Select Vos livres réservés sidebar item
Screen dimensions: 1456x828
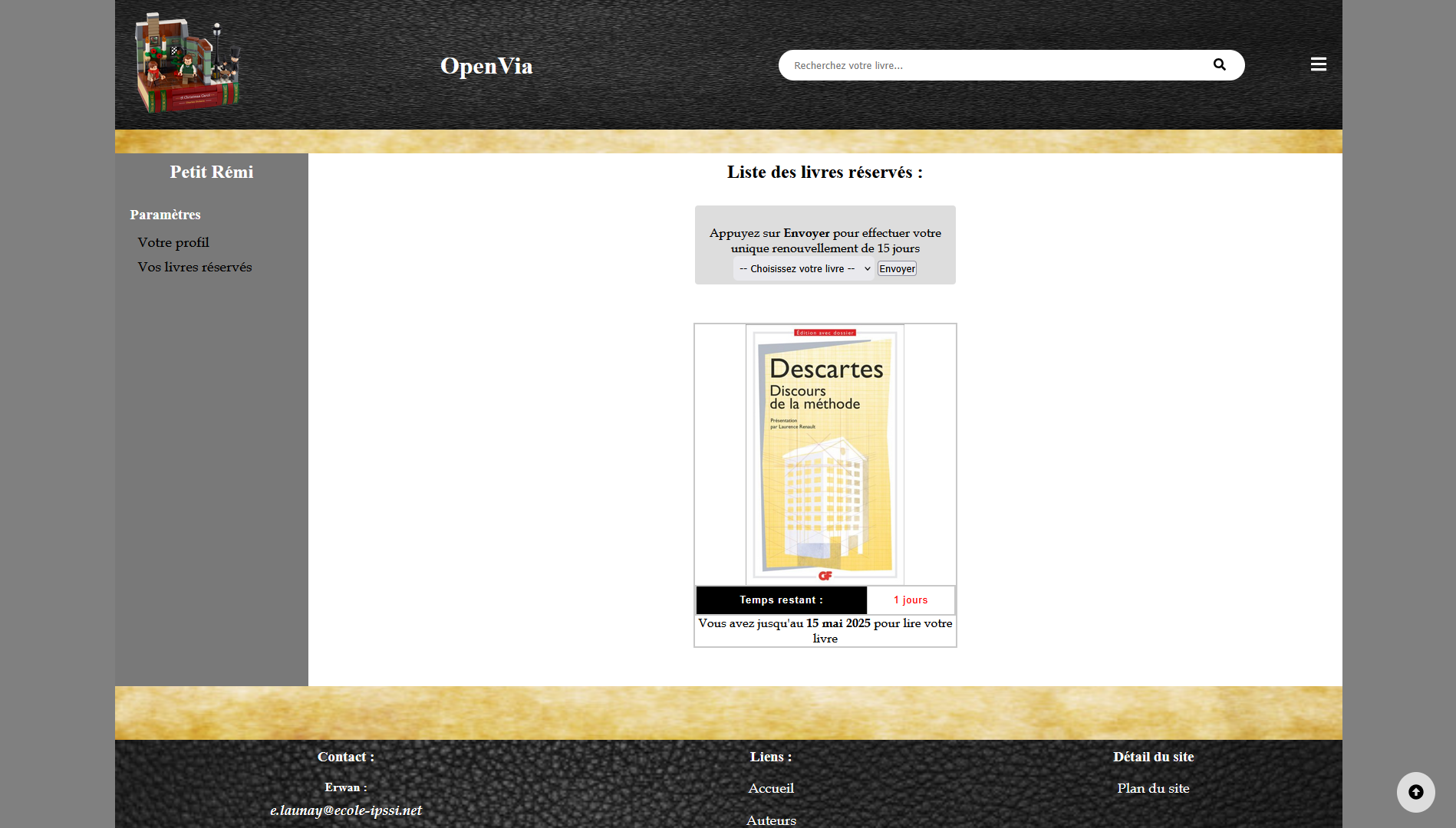point(195,267)
